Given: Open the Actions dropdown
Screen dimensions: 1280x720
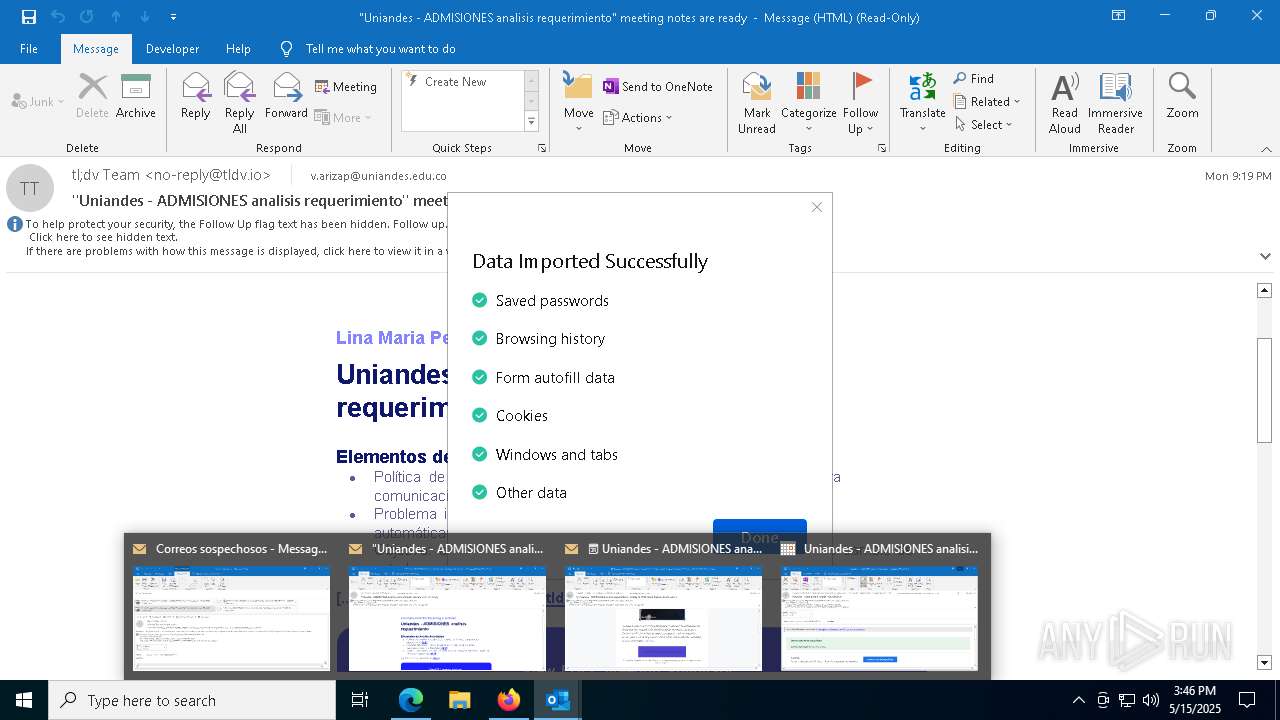Looking at the screenshot, I should point(638,117).
